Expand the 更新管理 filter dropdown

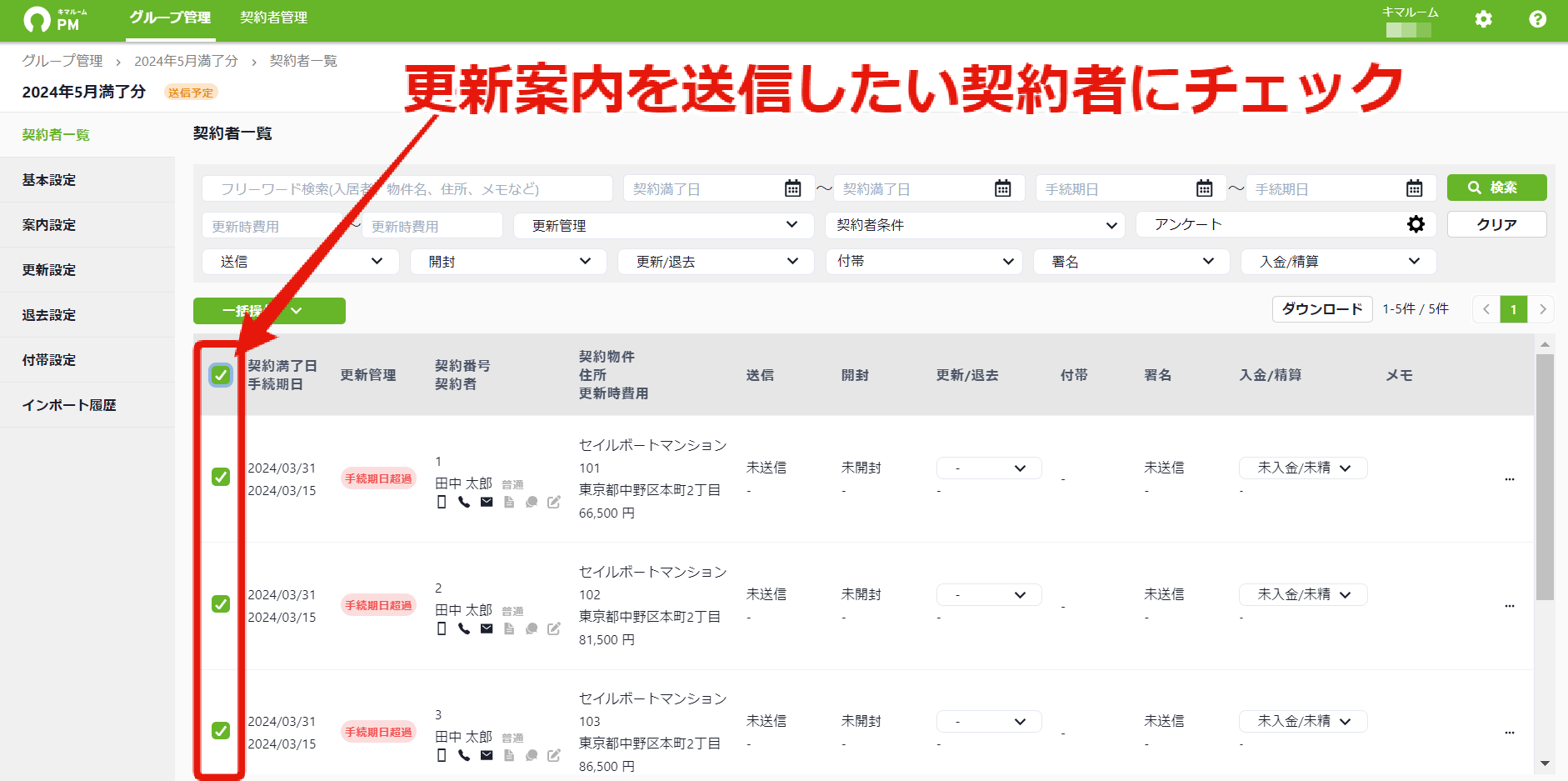[663, 225]
